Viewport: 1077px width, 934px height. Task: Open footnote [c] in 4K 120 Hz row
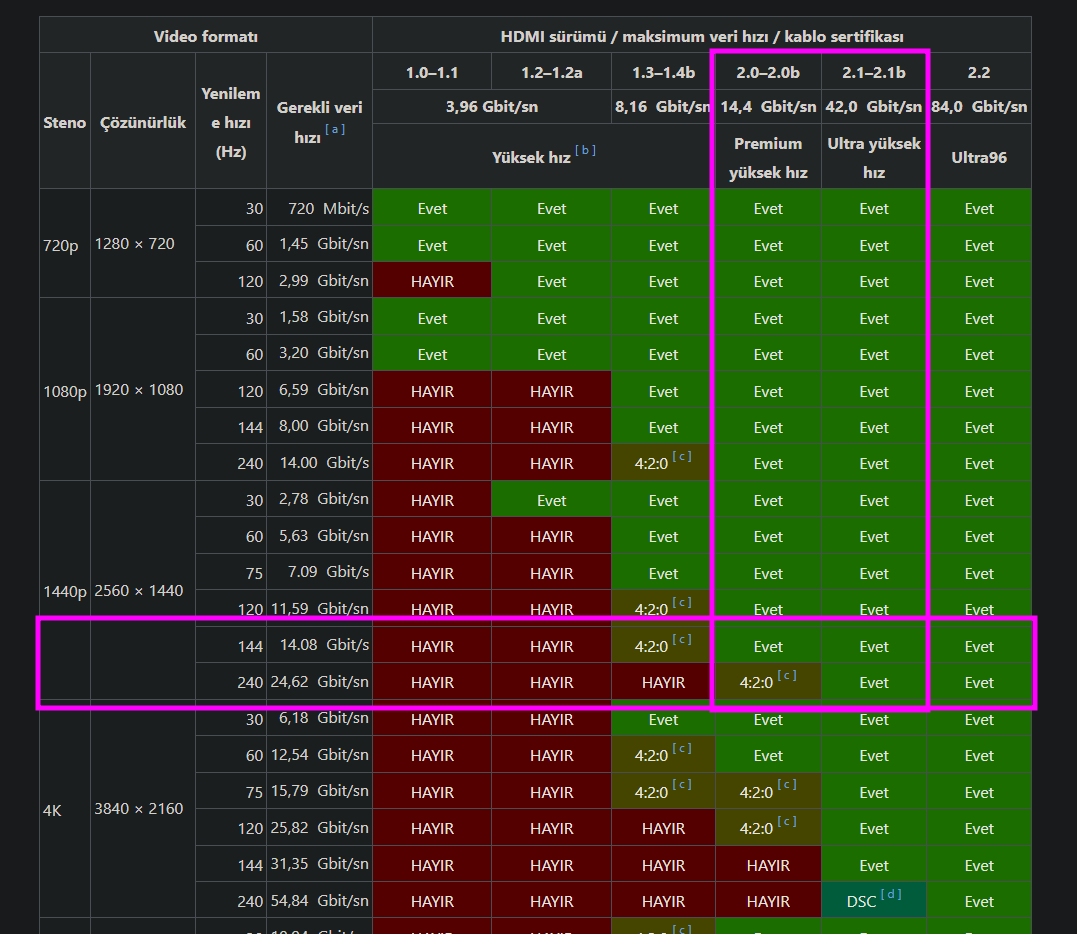point(787,821)
